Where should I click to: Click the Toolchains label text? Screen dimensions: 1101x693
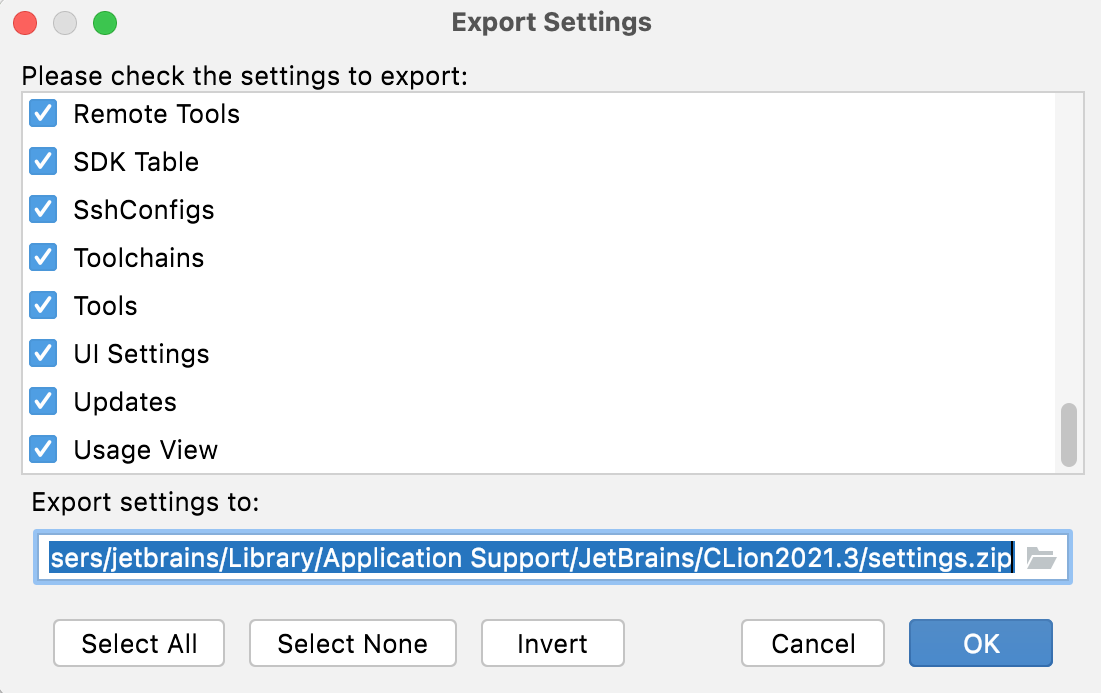pos(139,258)
